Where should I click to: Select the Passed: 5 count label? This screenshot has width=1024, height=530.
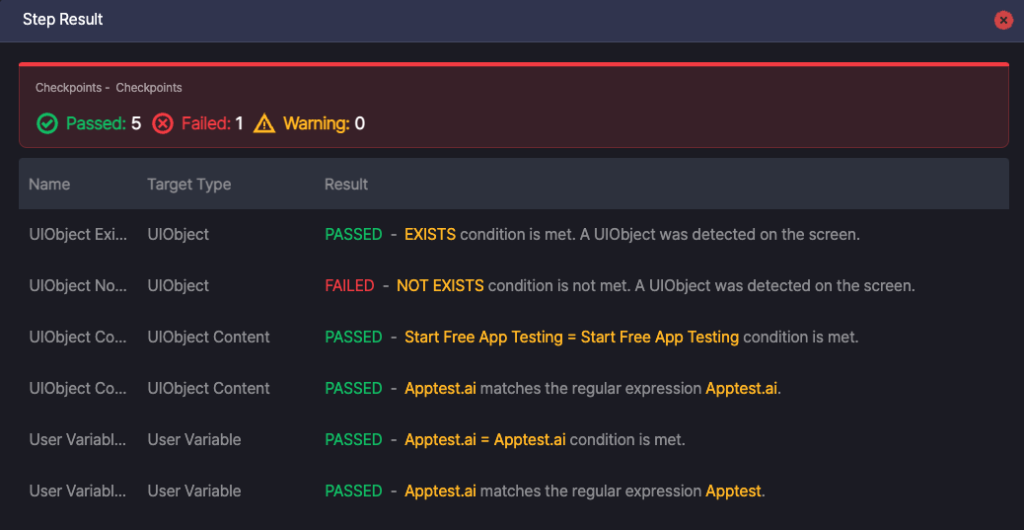pyautogui.click(x=103, y=124)
